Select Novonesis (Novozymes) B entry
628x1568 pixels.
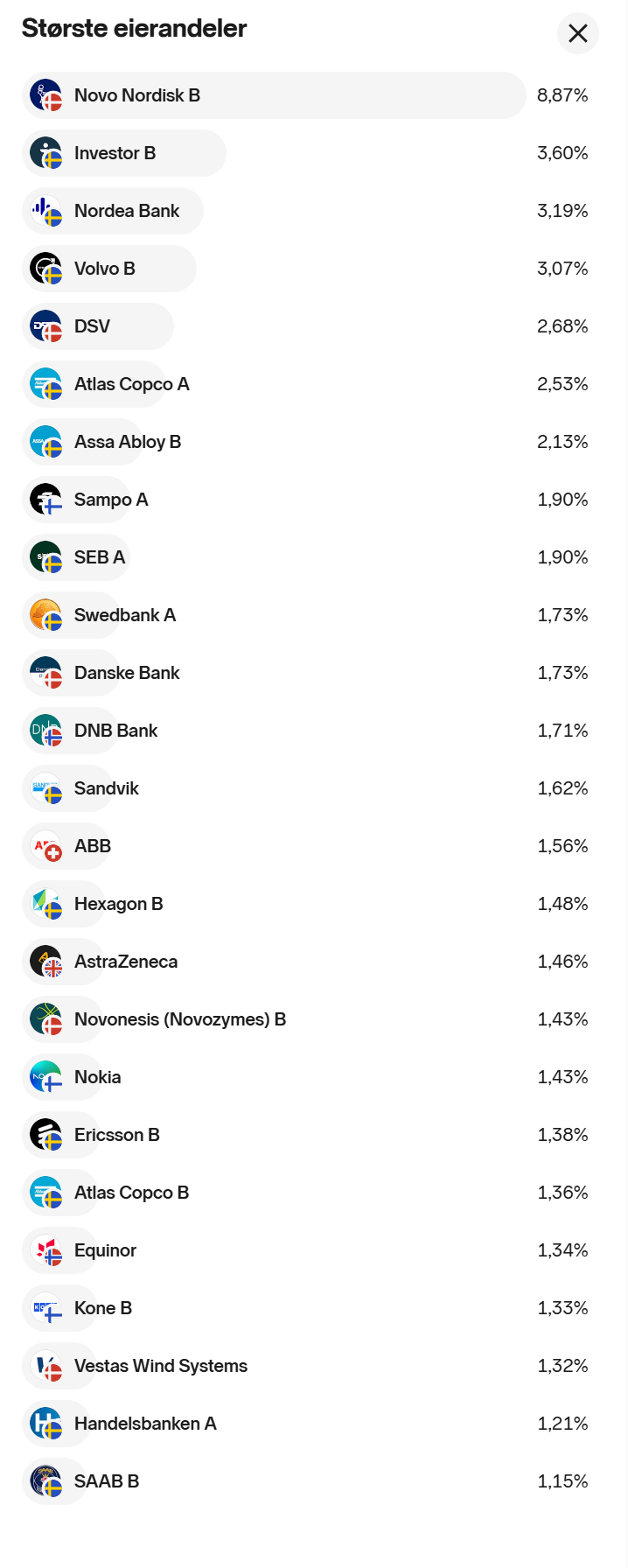(180, 1019)
